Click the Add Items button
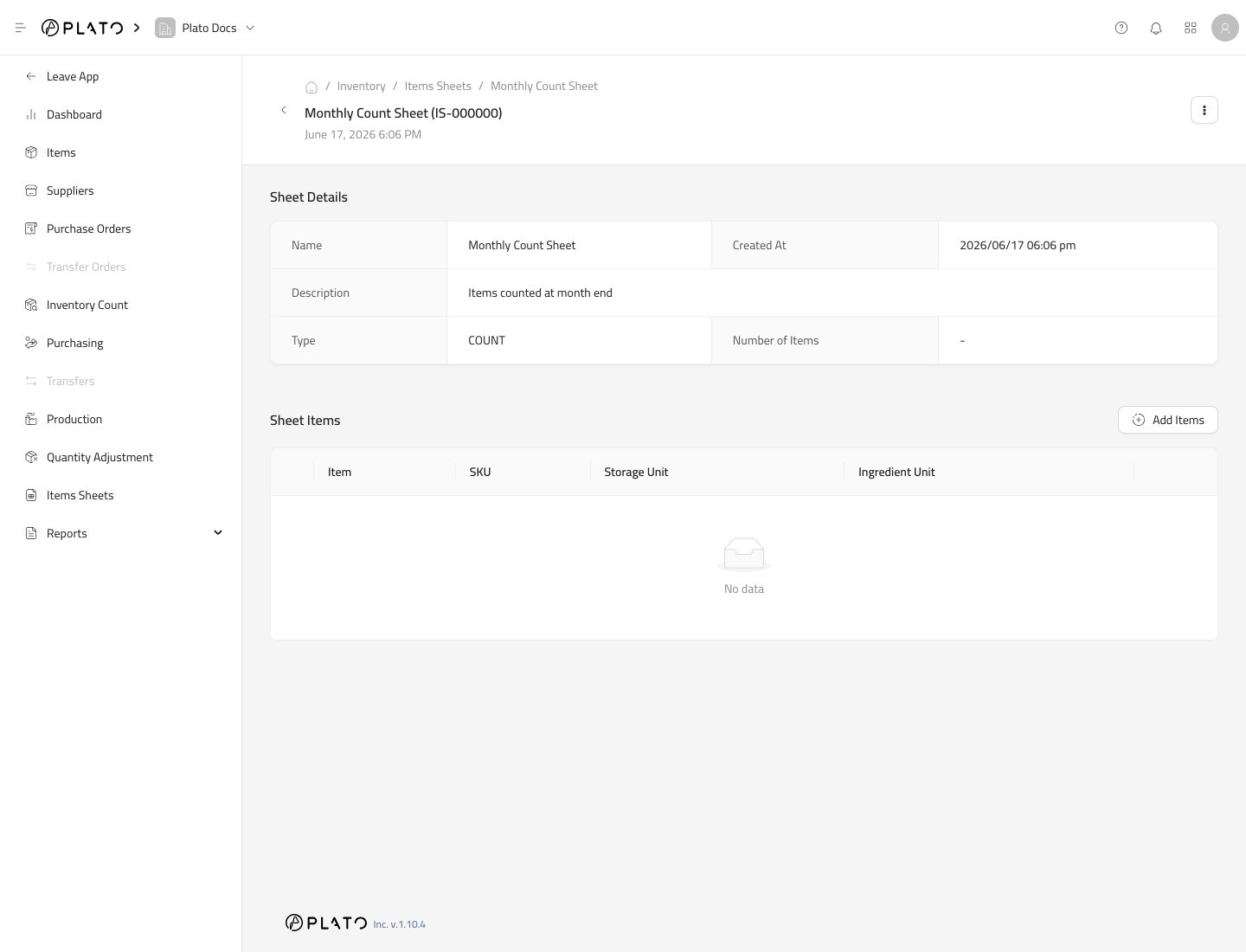 coord(1168,420)
